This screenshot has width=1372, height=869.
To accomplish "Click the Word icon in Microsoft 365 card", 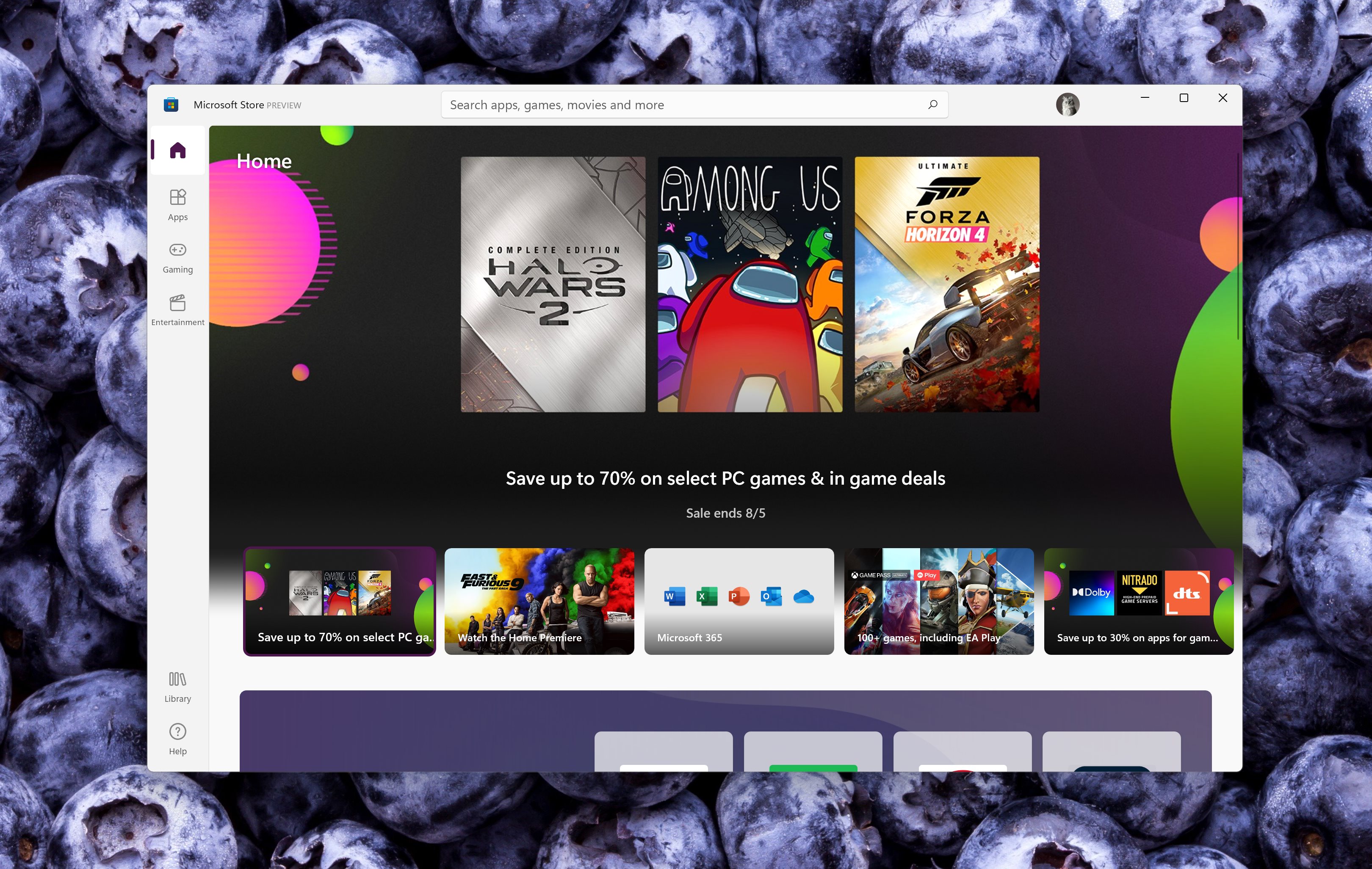I will [675, 596].
